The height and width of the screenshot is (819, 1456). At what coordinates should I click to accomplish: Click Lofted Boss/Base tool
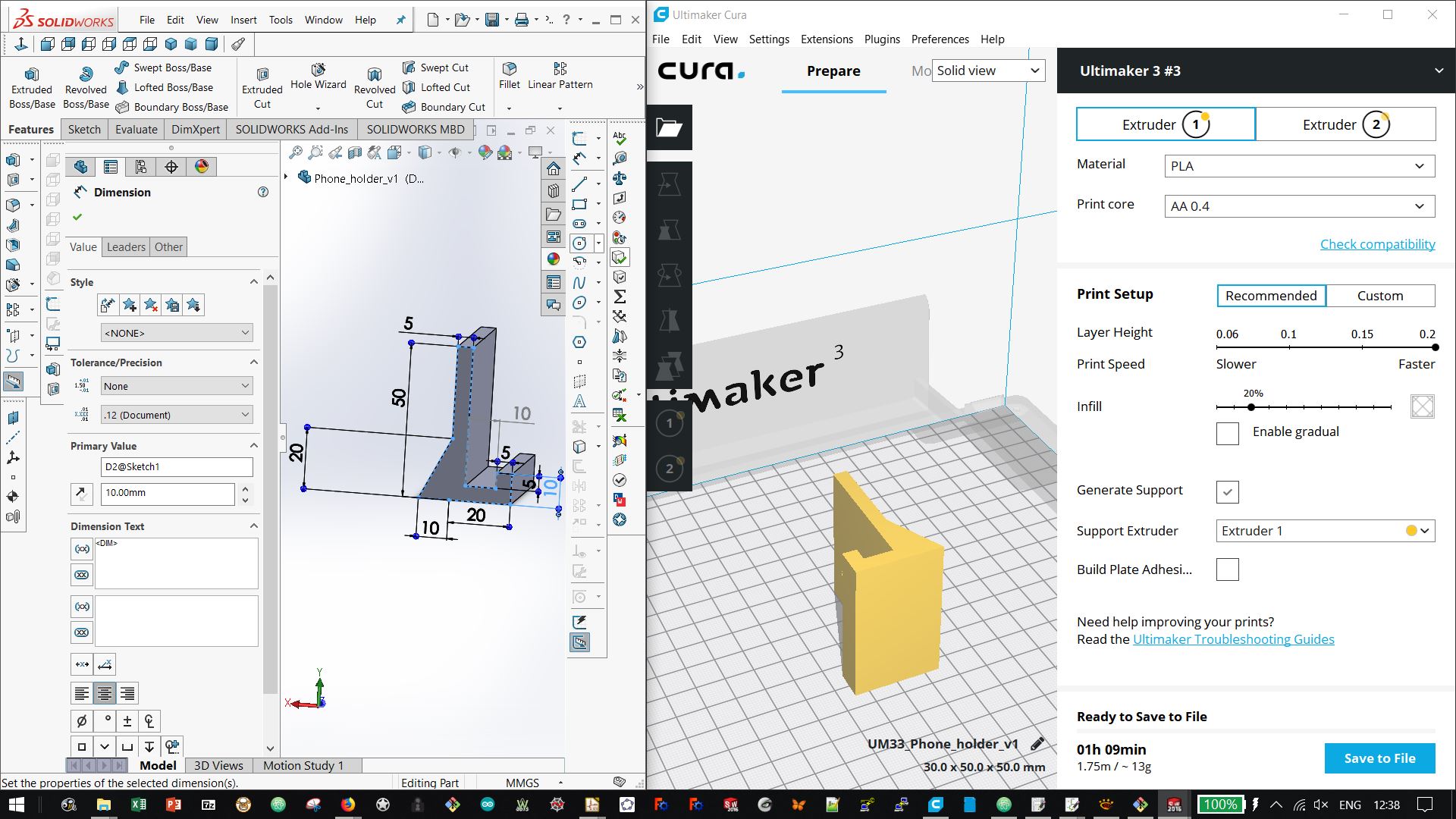point(164,87)
